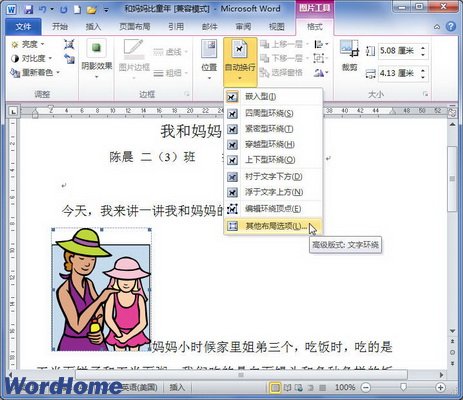Click the zoom out minus button
Screen dimensions: 463x400
(366, 388)
